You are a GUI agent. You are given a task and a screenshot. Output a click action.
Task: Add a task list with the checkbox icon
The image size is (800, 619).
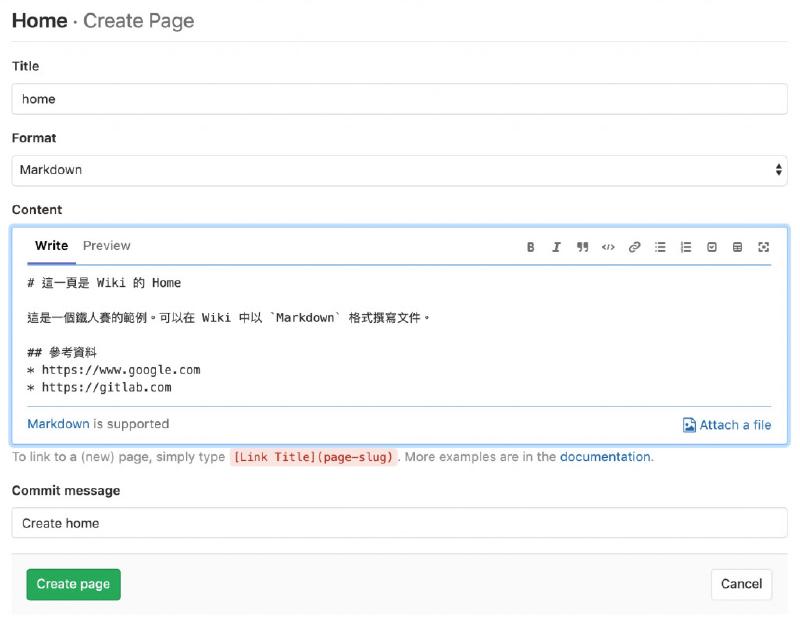click(712, 246)
